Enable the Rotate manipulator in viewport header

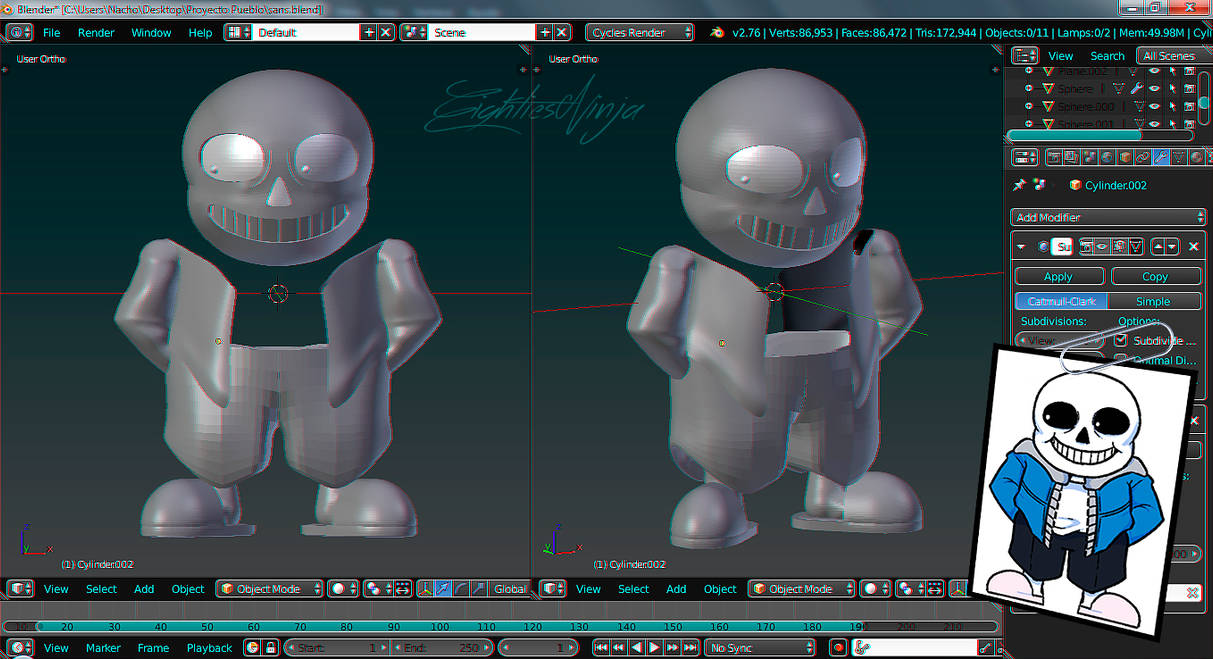click(459, 589)
